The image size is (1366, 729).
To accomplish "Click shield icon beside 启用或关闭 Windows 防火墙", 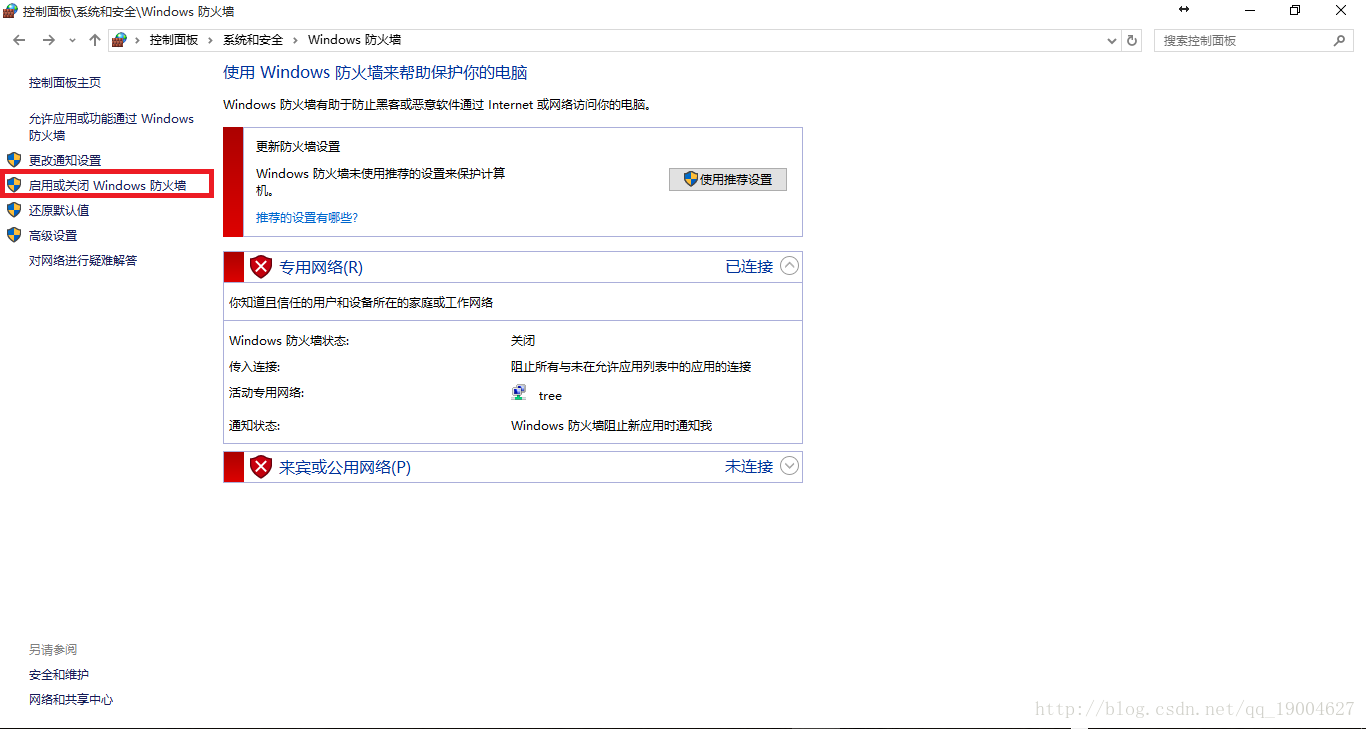I will coord(14,185).
